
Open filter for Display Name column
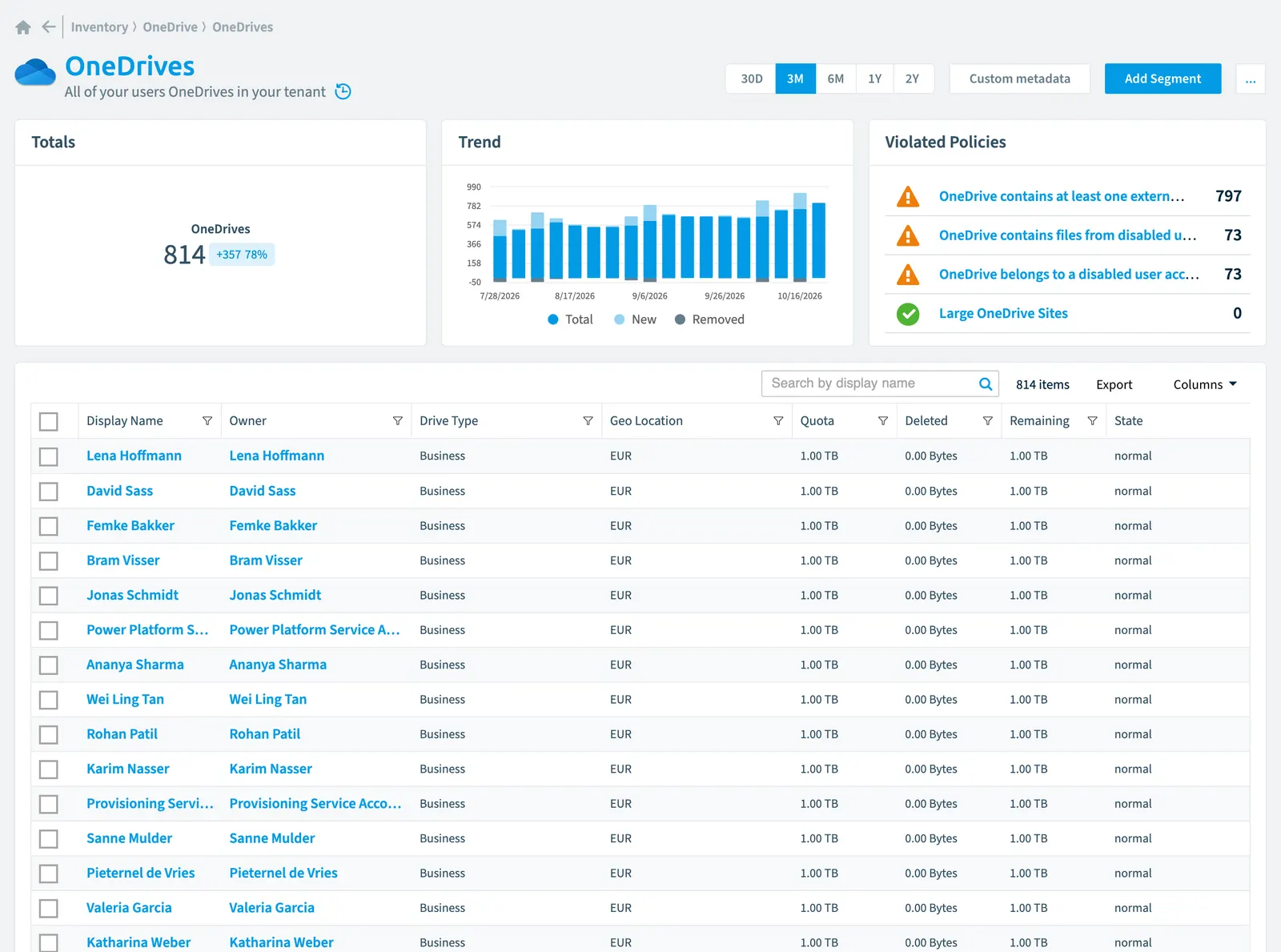pos(207,421)
